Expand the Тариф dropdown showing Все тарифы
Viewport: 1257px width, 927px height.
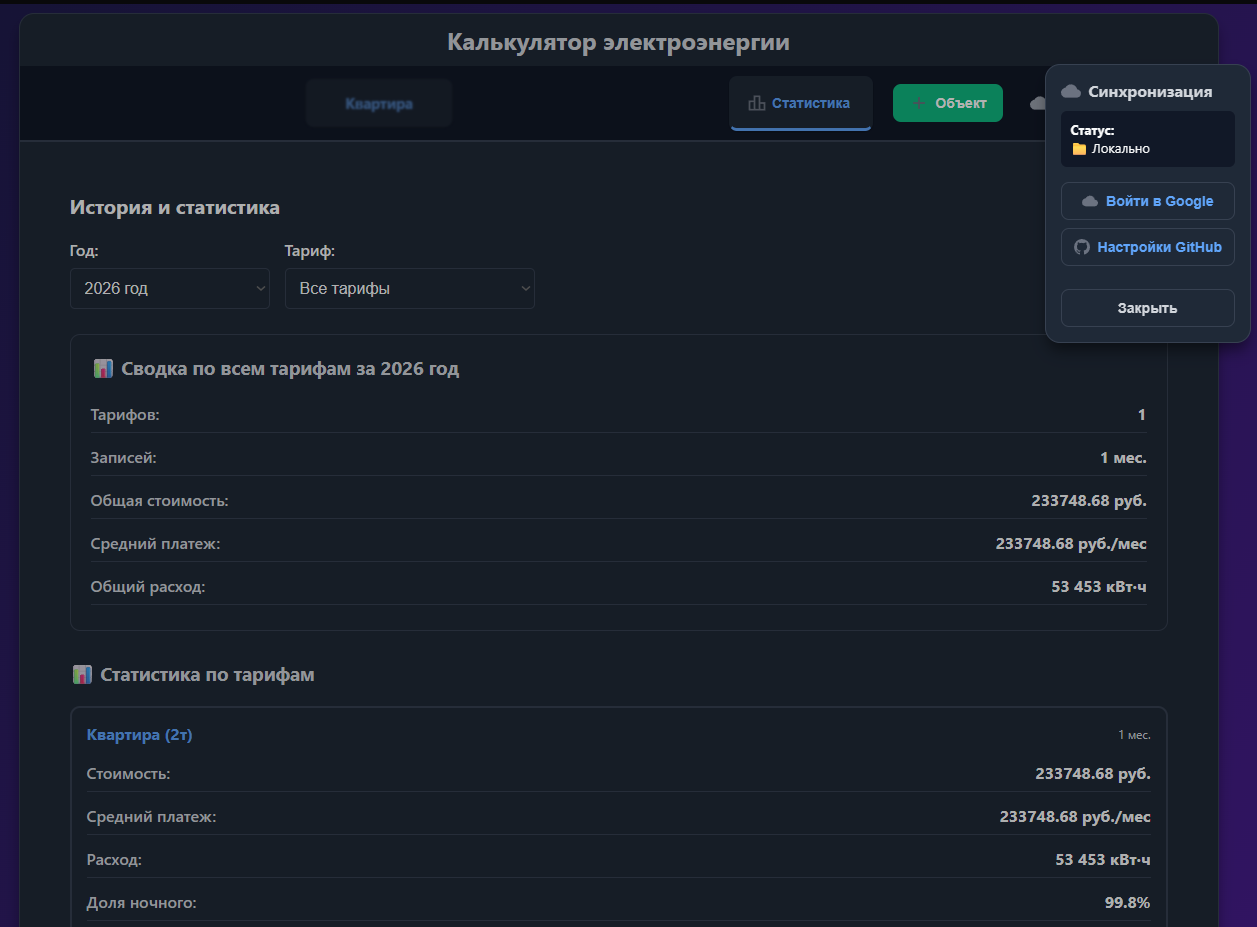410,289
